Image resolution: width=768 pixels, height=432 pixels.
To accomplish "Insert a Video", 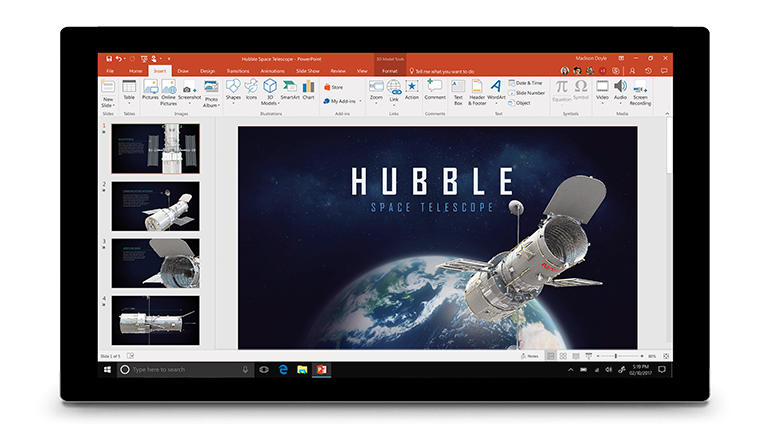I will pos(602,92).
